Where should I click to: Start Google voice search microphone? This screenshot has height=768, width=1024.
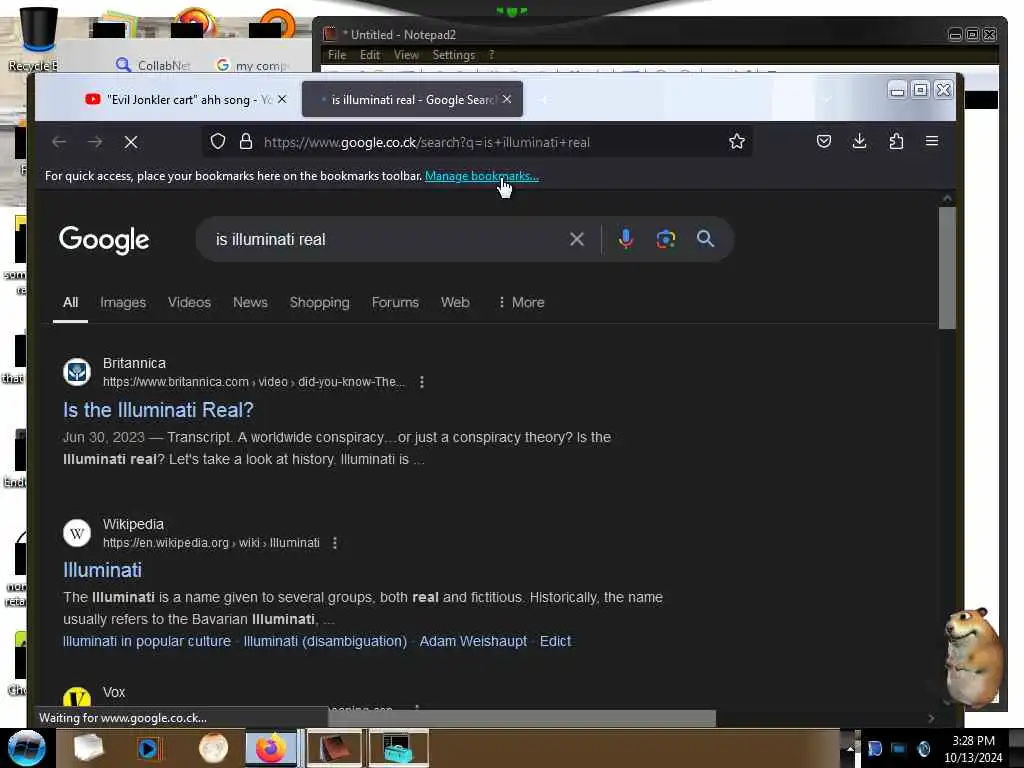626,239
